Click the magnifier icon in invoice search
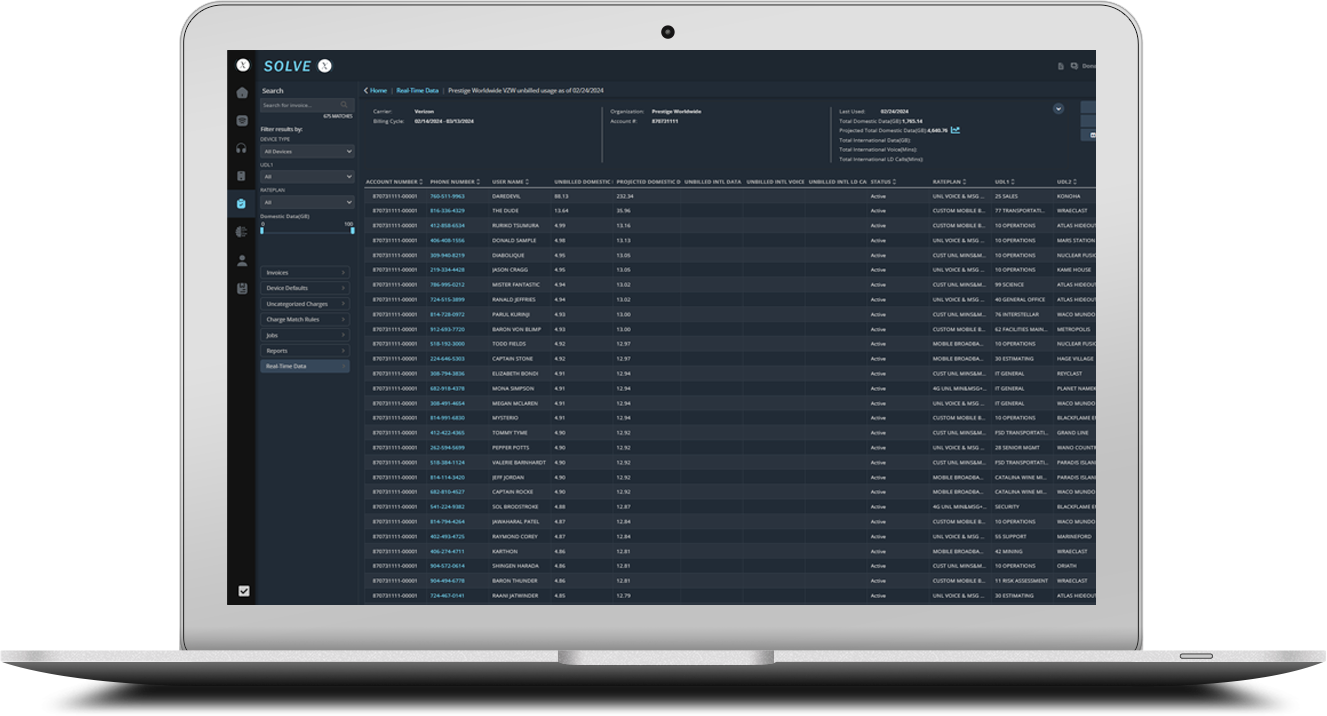Screen dimensions: 1327x716 coord(343,105)
